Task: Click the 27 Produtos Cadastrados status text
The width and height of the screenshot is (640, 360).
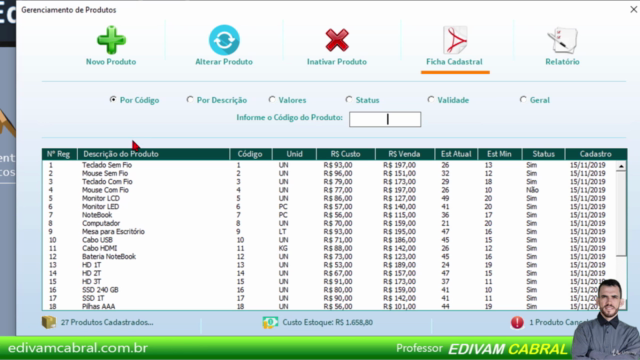Action: pyautogui.click(x=107, y=322)
